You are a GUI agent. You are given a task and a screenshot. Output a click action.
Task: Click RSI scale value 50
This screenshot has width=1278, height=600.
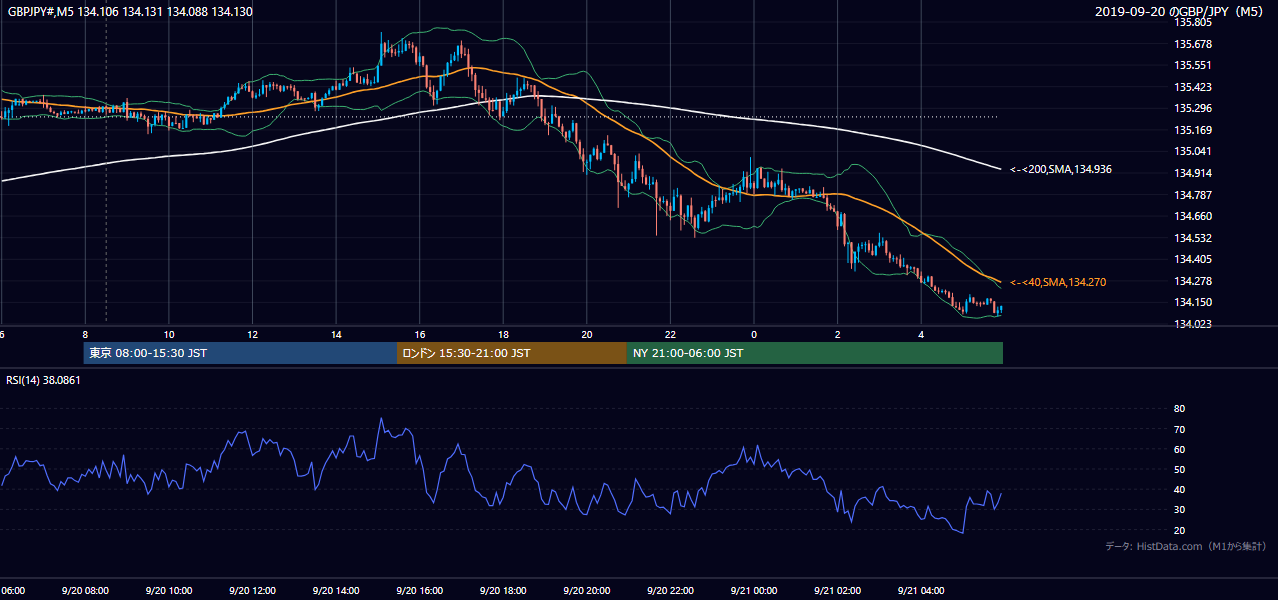[1179, 469]
